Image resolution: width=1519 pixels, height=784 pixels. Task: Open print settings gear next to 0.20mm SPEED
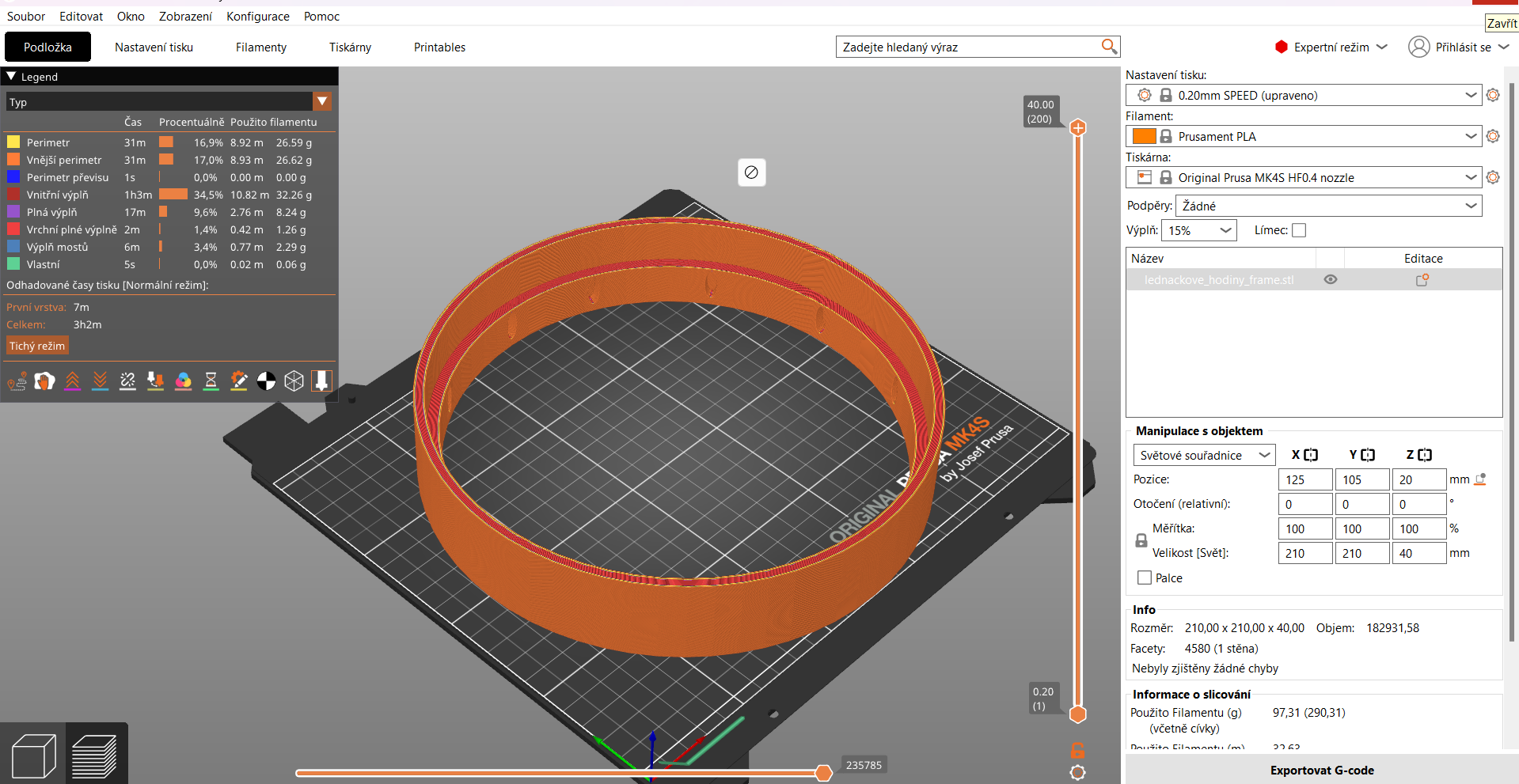(1493, 95)
